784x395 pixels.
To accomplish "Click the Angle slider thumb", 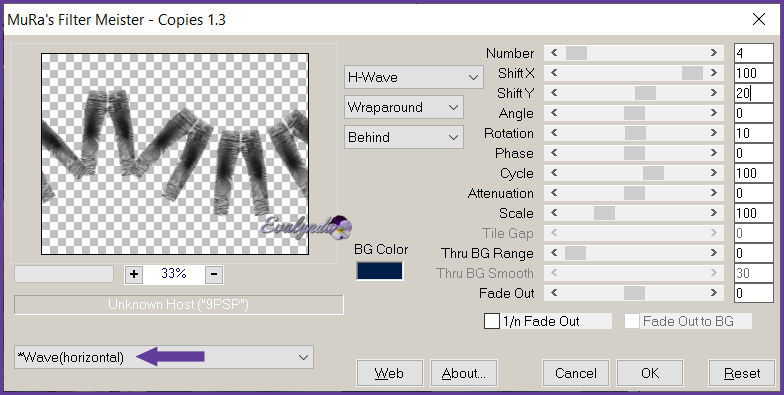I will (634, 113).
